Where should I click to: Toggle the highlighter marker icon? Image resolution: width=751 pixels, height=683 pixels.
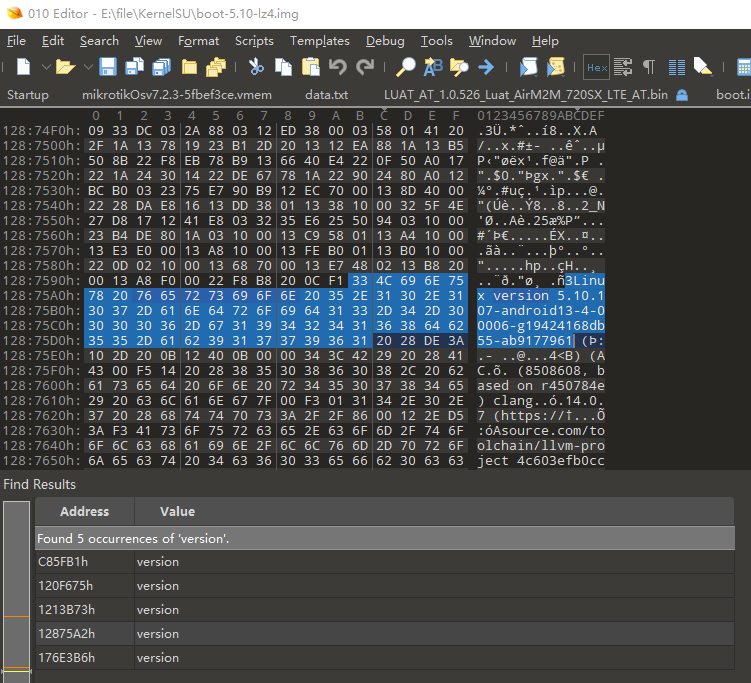pos(703,67)
